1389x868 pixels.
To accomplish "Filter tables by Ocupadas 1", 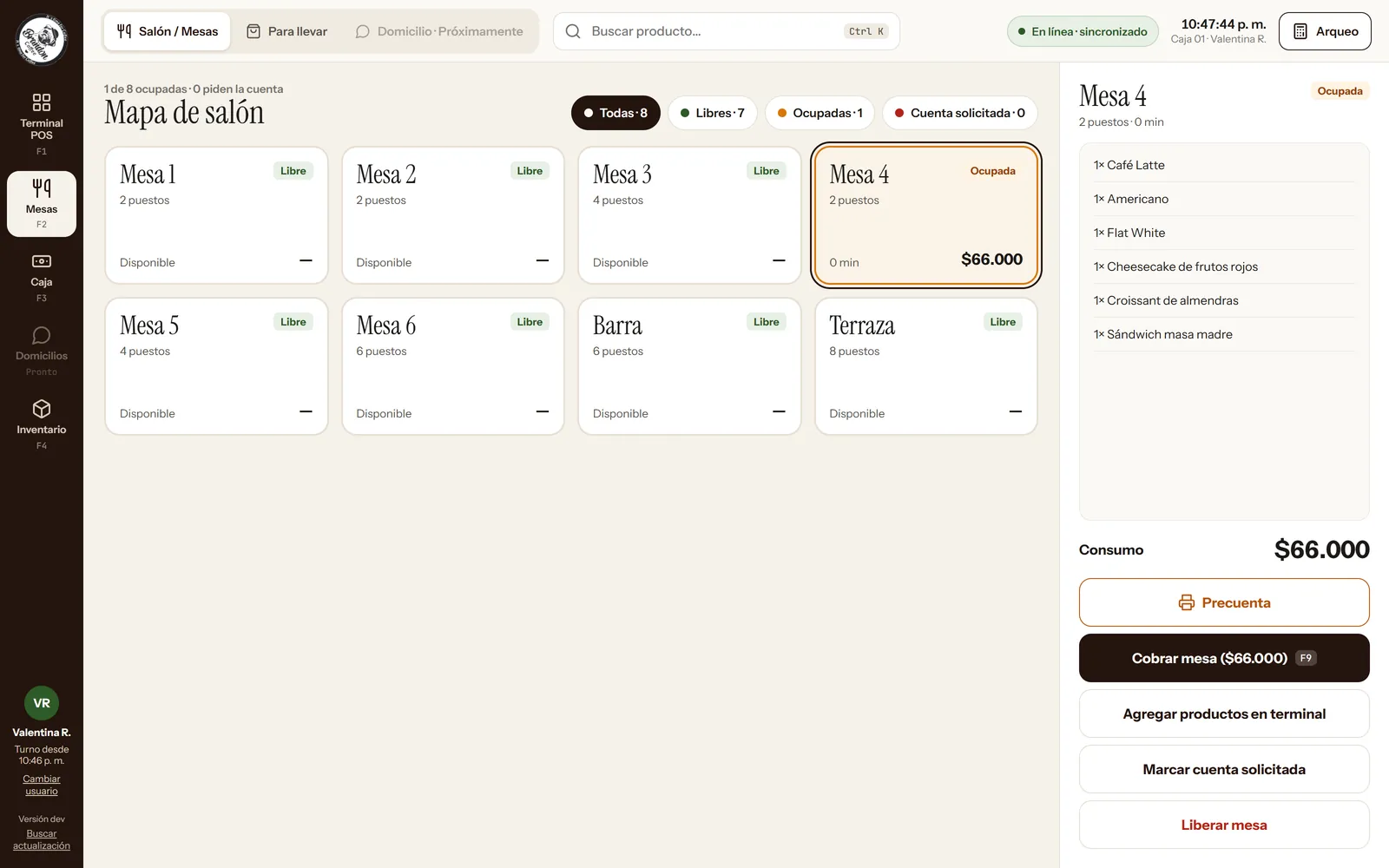I will [820, 113].
